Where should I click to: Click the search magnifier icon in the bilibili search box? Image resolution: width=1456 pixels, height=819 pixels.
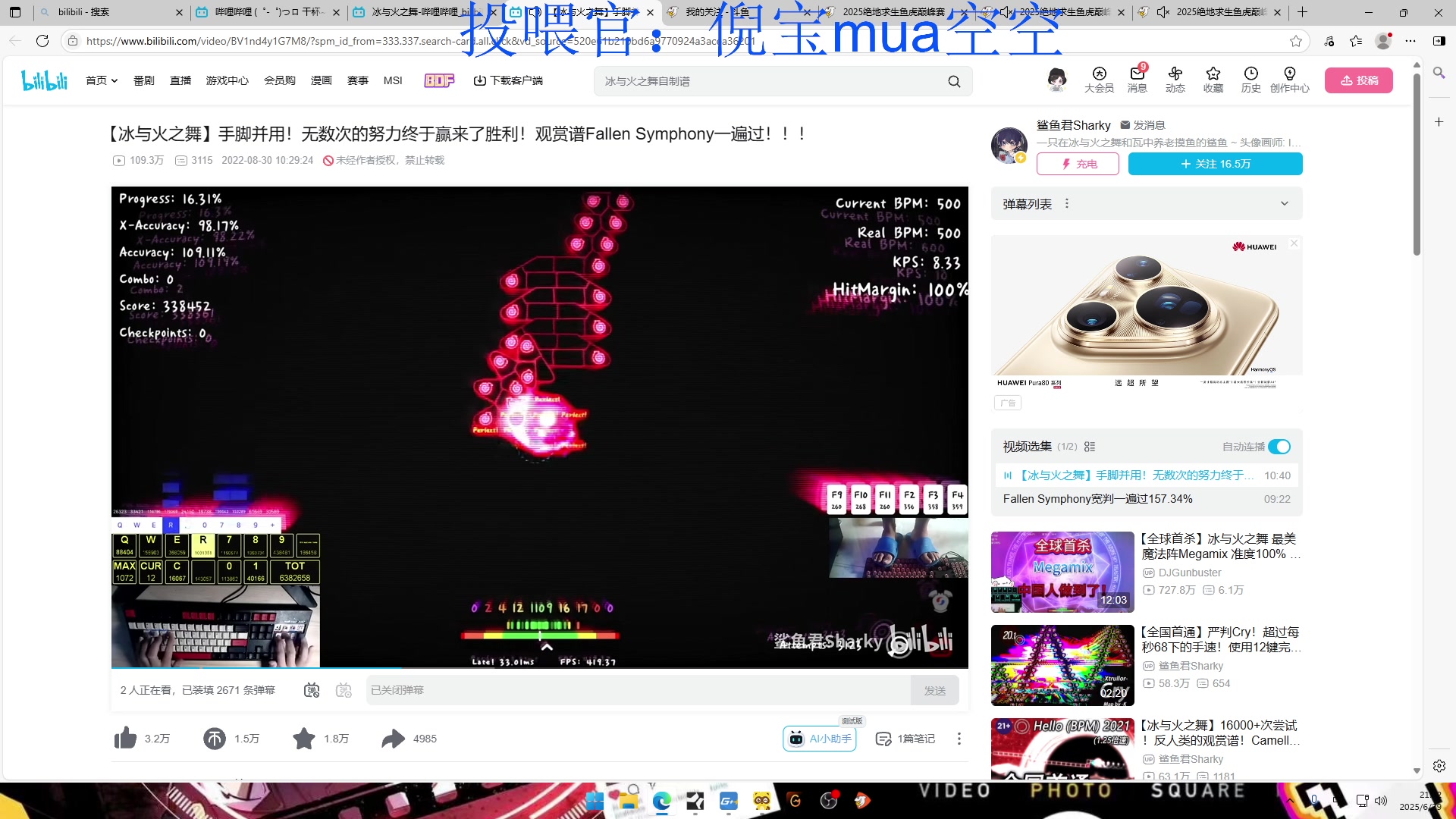click(x=954, y=81)
